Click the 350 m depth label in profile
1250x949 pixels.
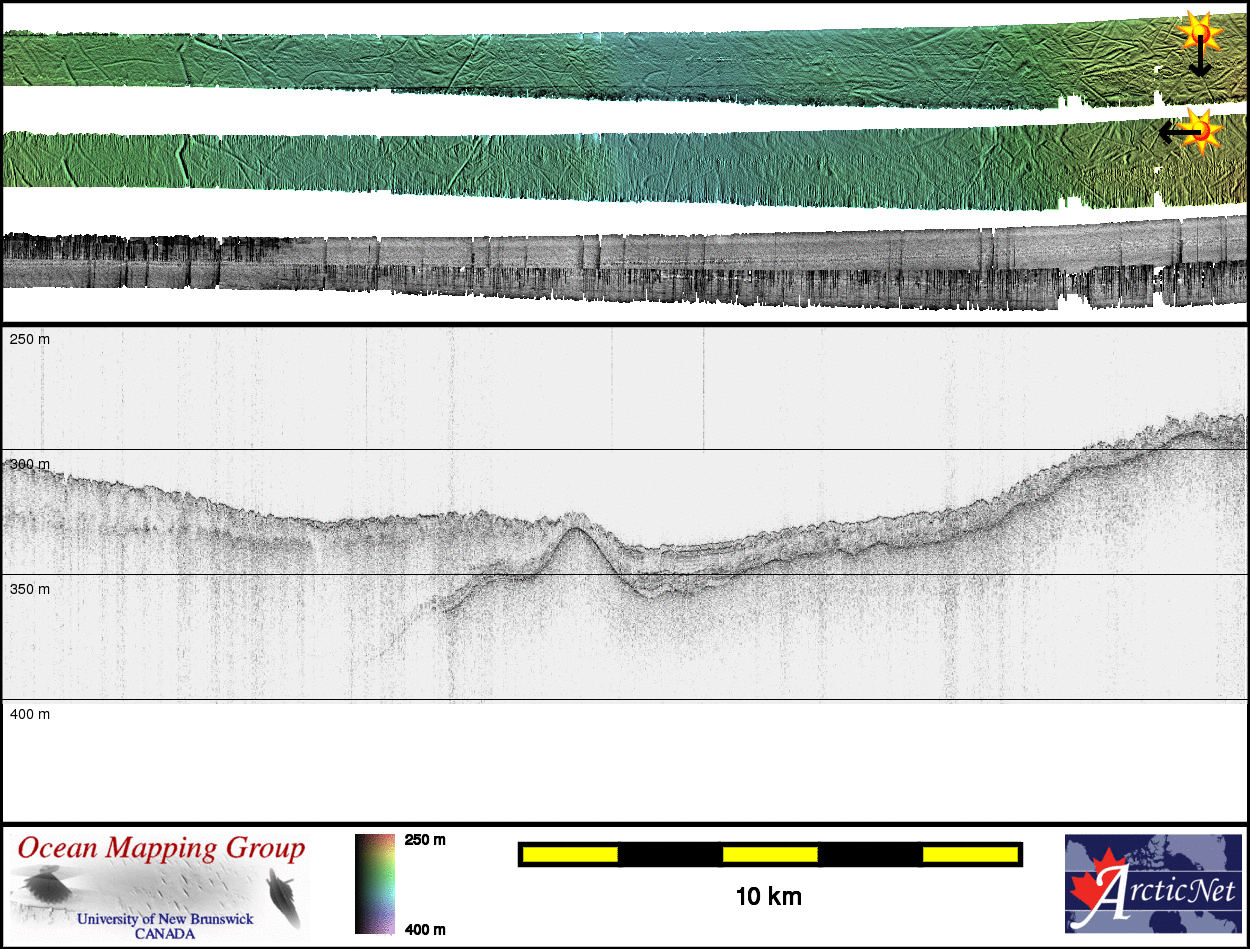coord(30,589)
